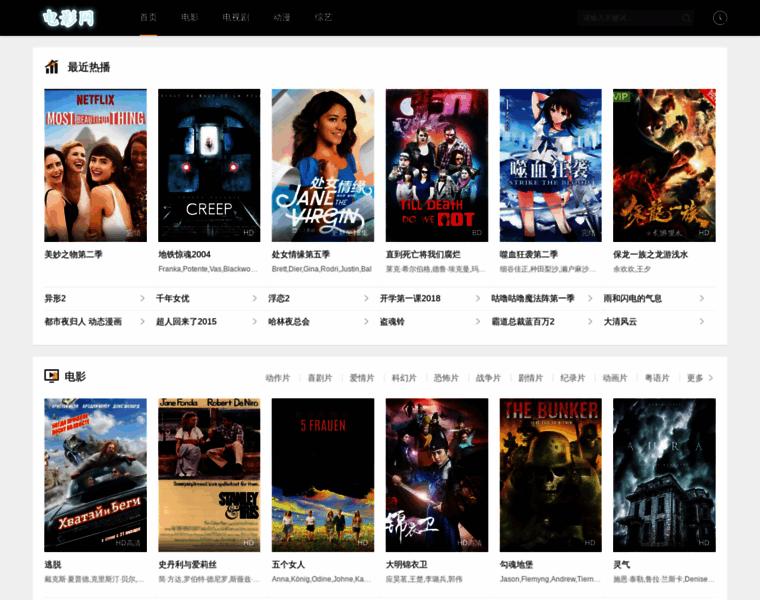Open 雨和闪电的气息 entry chevron

point(702,298)
